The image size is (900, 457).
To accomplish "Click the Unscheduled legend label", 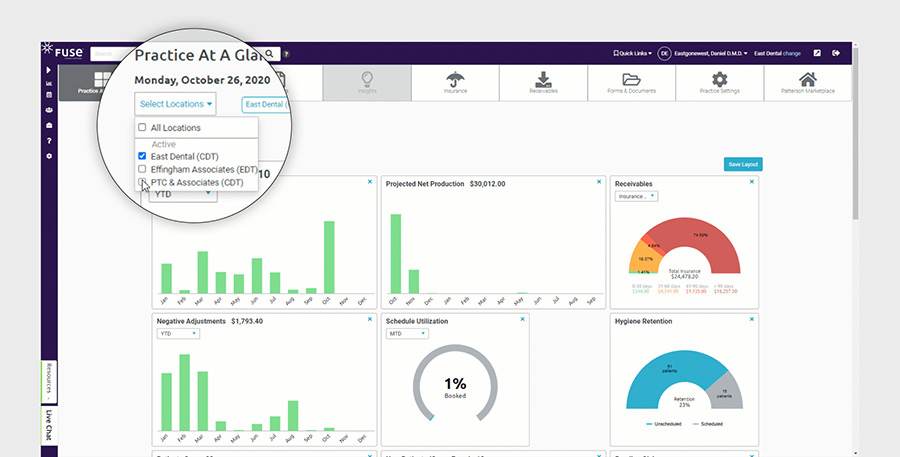I will [x=669, y=424].
